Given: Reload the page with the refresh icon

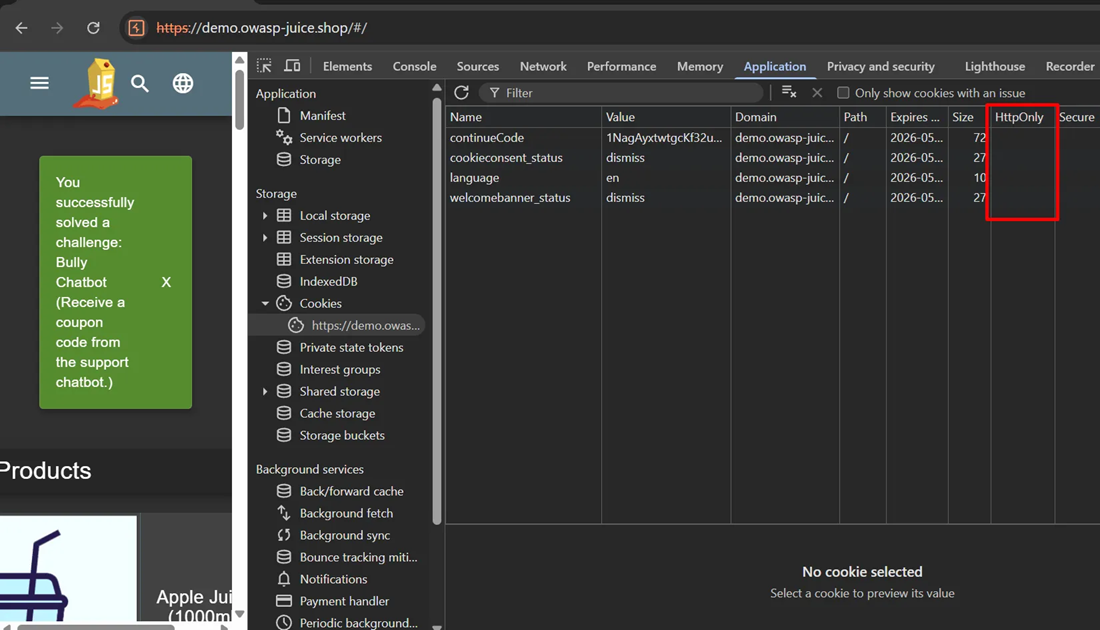Looking at the screenshot, I should tap(93, 28).
